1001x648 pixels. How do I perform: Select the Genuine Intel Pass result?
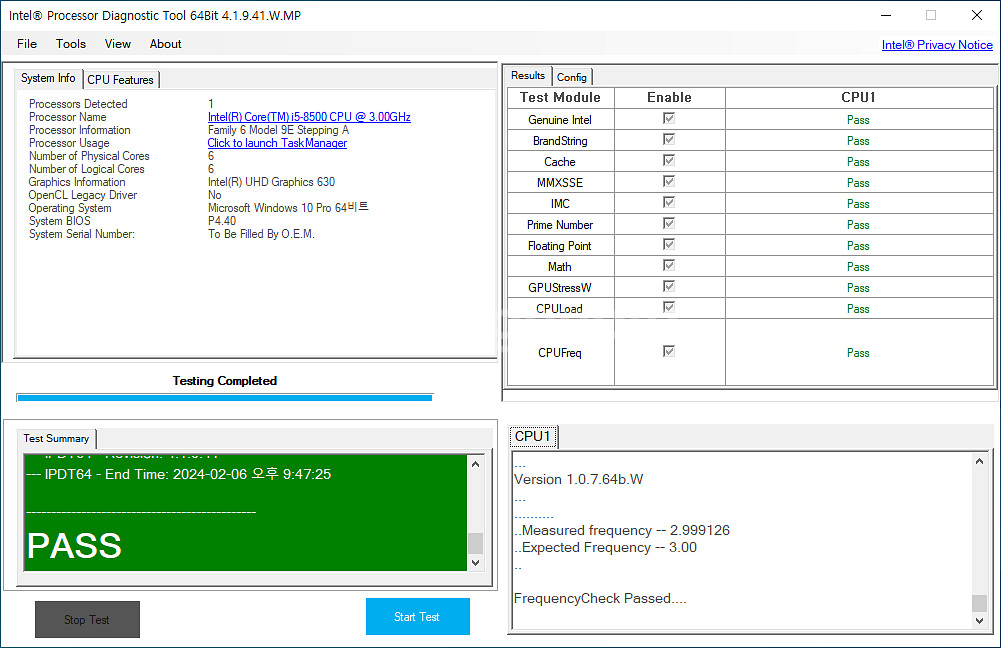pos(858,120)
